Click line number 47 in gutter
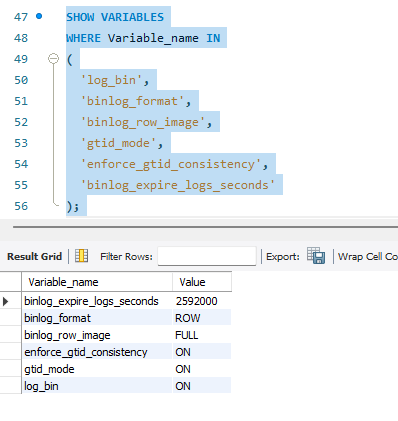398x421 pixels. click(21, 17)
